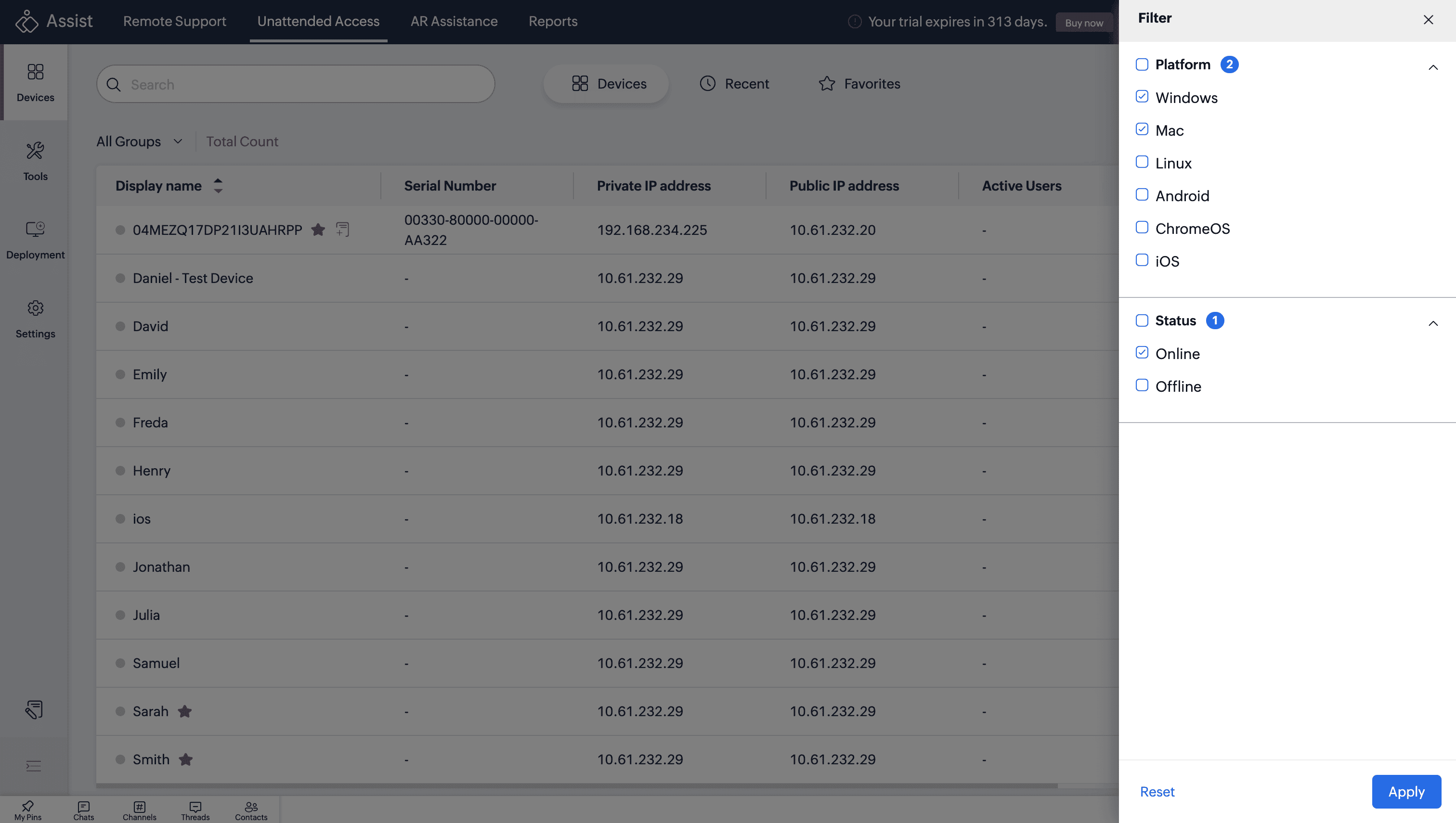Open the All Groups dropdown
The image size is (1456, 823).
pos(139,141)
